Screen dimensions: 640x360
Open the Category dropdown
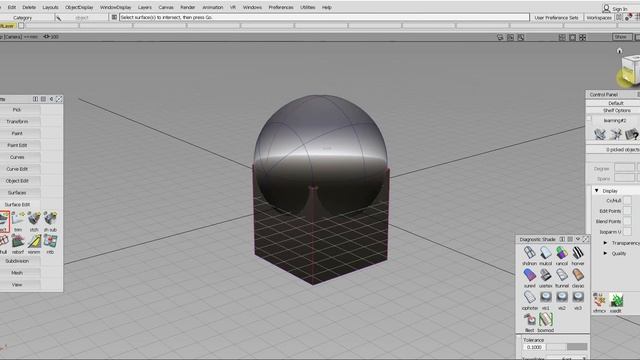click(22, 18)
